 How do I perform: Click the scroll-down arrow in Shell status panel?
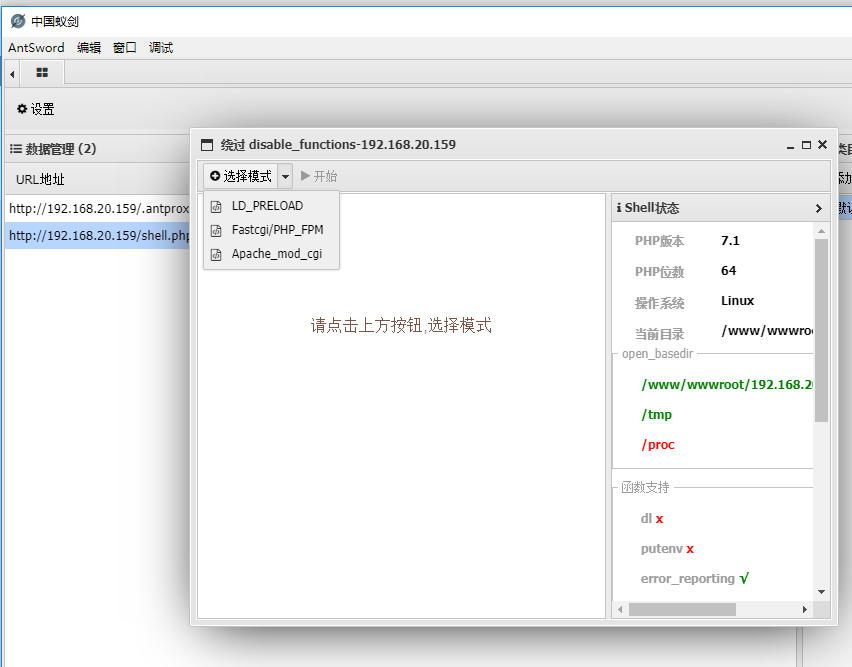pyautogui.click(x=822, y=592)
